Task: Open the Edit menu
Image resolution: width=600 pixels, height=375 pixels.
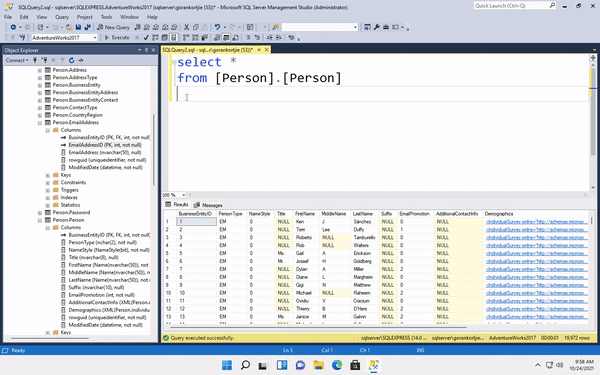Action: [x=24, y=17]
